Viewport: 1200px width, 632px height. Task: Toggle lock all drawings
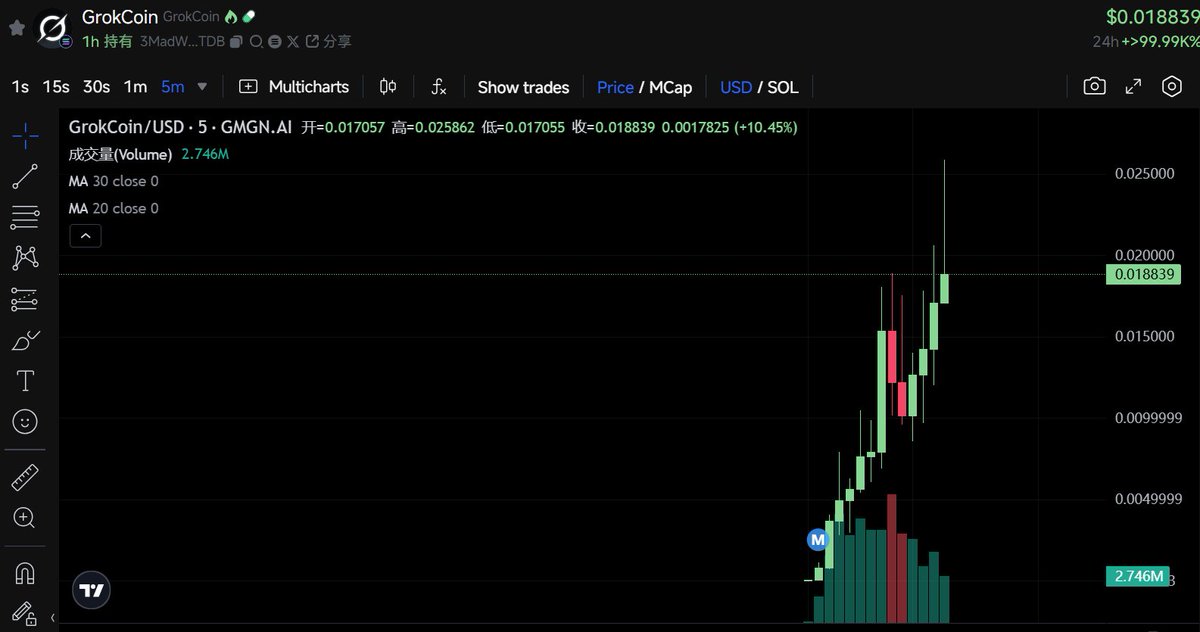[25, 613]
